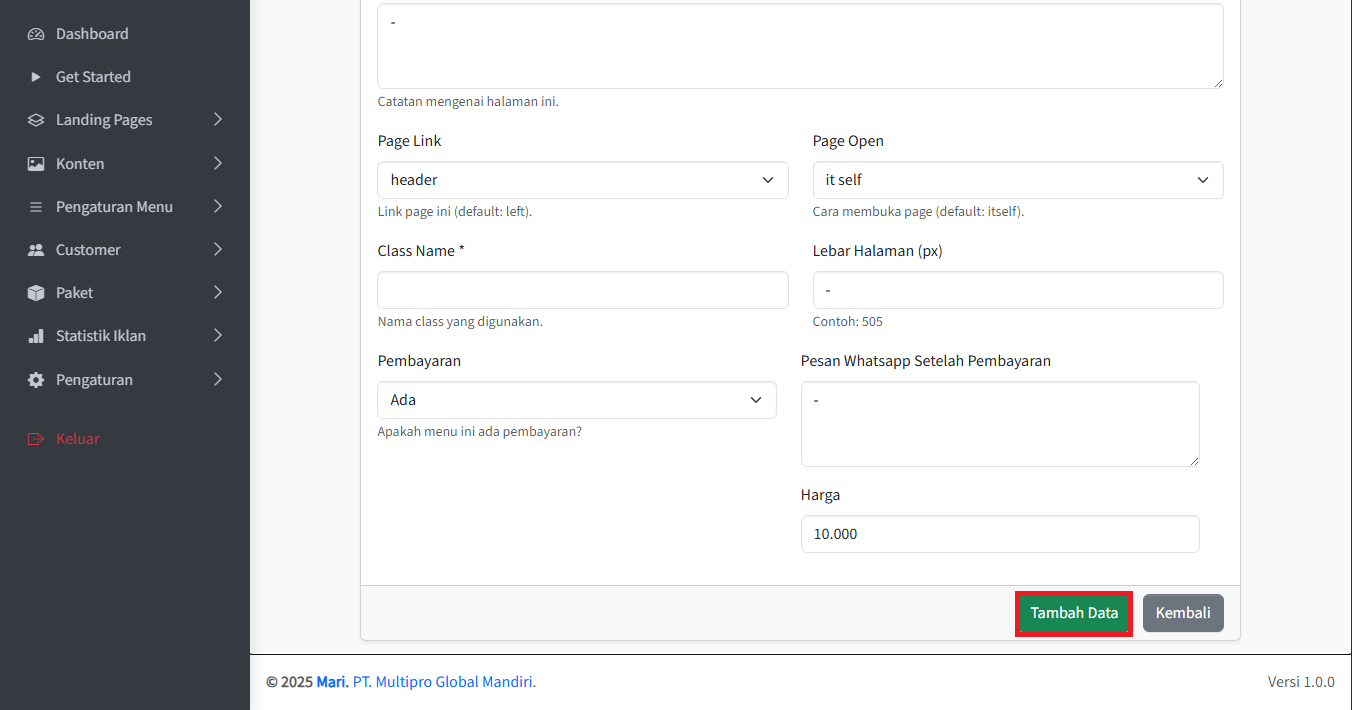Image resolution: width=1352 pixels, height=710 pixels.
Task: Click the Paket box icon
Action: click(x=36, y=293)
